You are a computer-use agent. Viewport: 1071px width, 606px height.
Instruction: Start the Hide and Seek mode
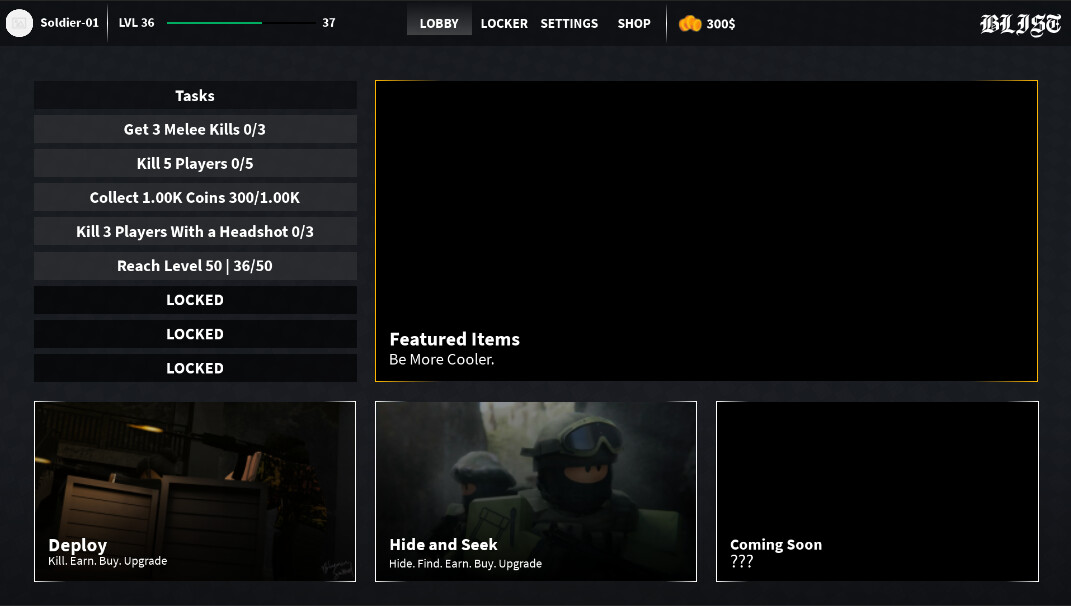[536, 491]
